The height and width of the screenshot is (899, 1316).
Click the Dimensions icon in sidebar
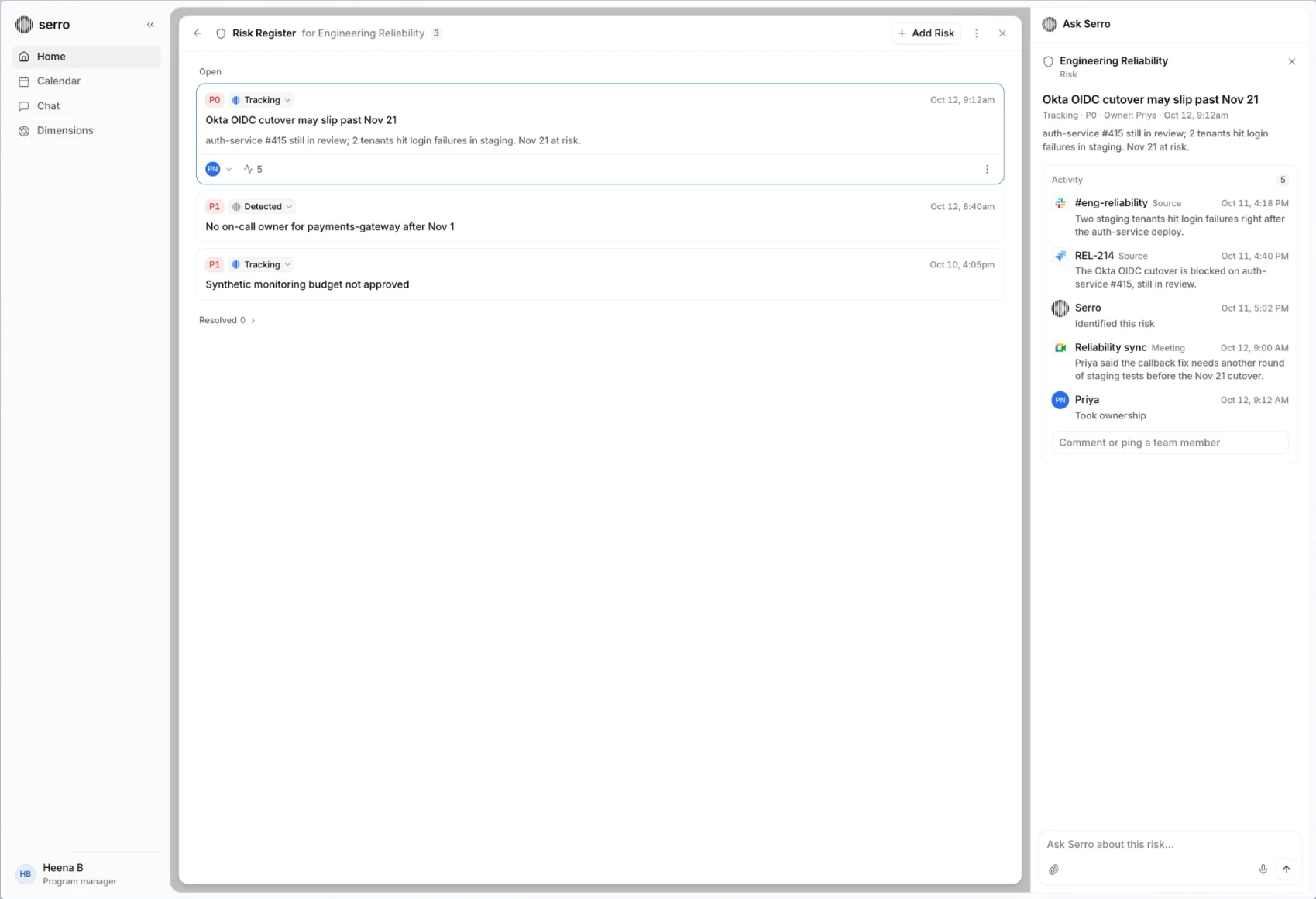24,131
